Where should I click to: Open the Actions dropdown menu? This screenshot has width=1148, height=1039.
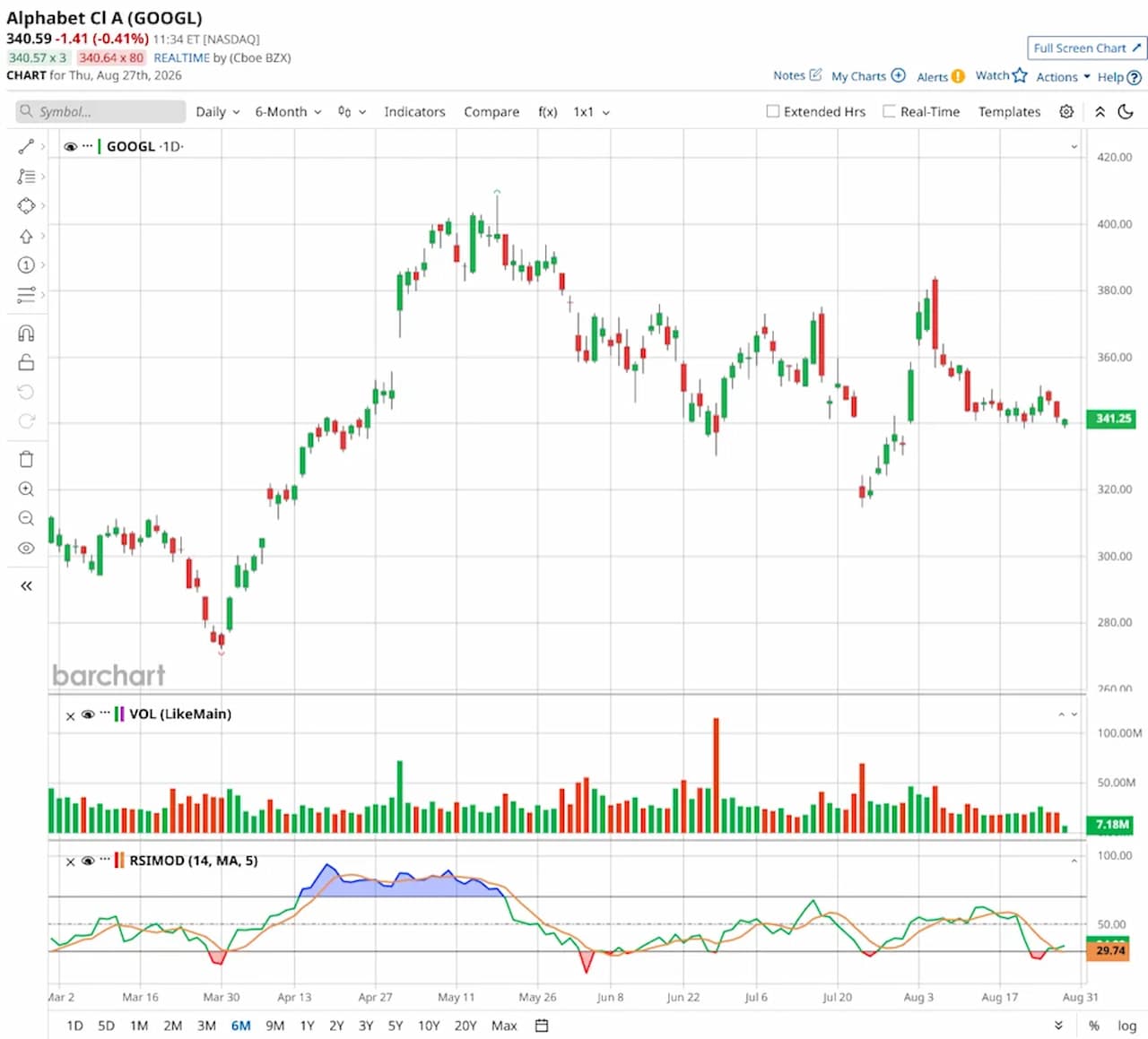(1063, 77)
